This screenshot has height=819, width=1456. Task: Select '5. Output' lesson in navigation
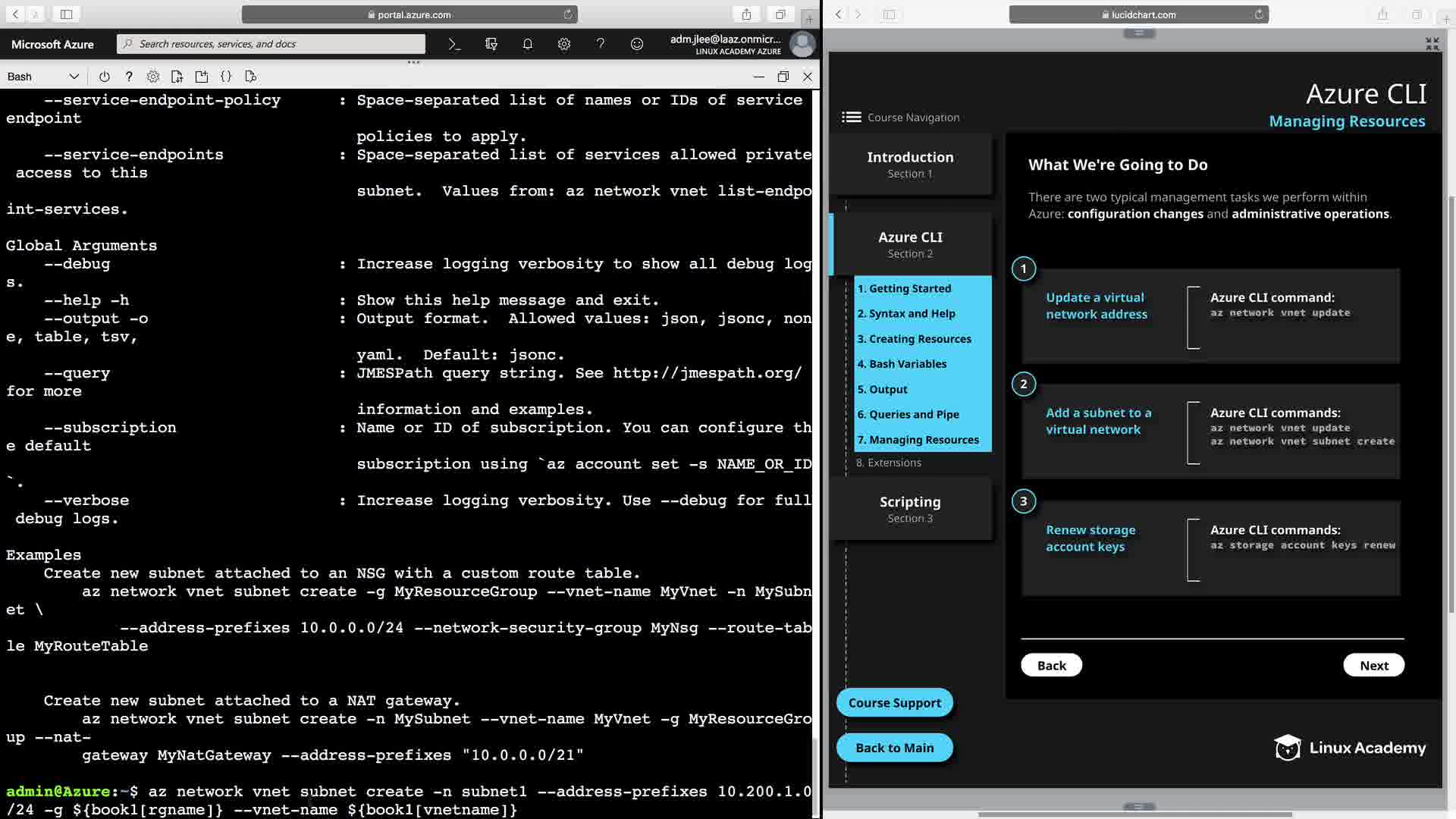(883, 389)
